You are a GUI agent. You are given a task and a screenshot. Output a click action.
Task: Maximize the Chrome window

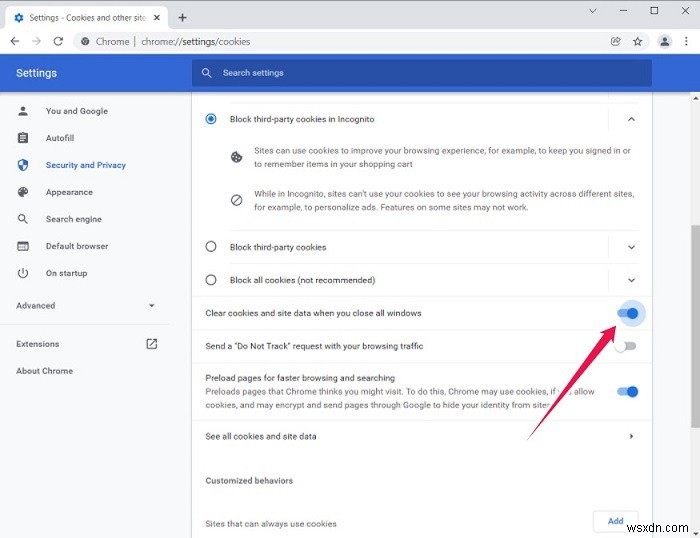click(654, 11)
